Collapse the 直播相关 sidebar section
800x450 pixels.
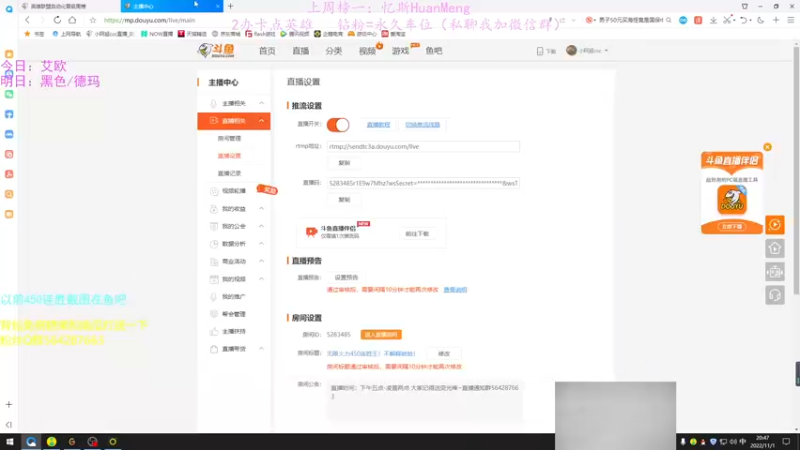[x=261, y=121]
